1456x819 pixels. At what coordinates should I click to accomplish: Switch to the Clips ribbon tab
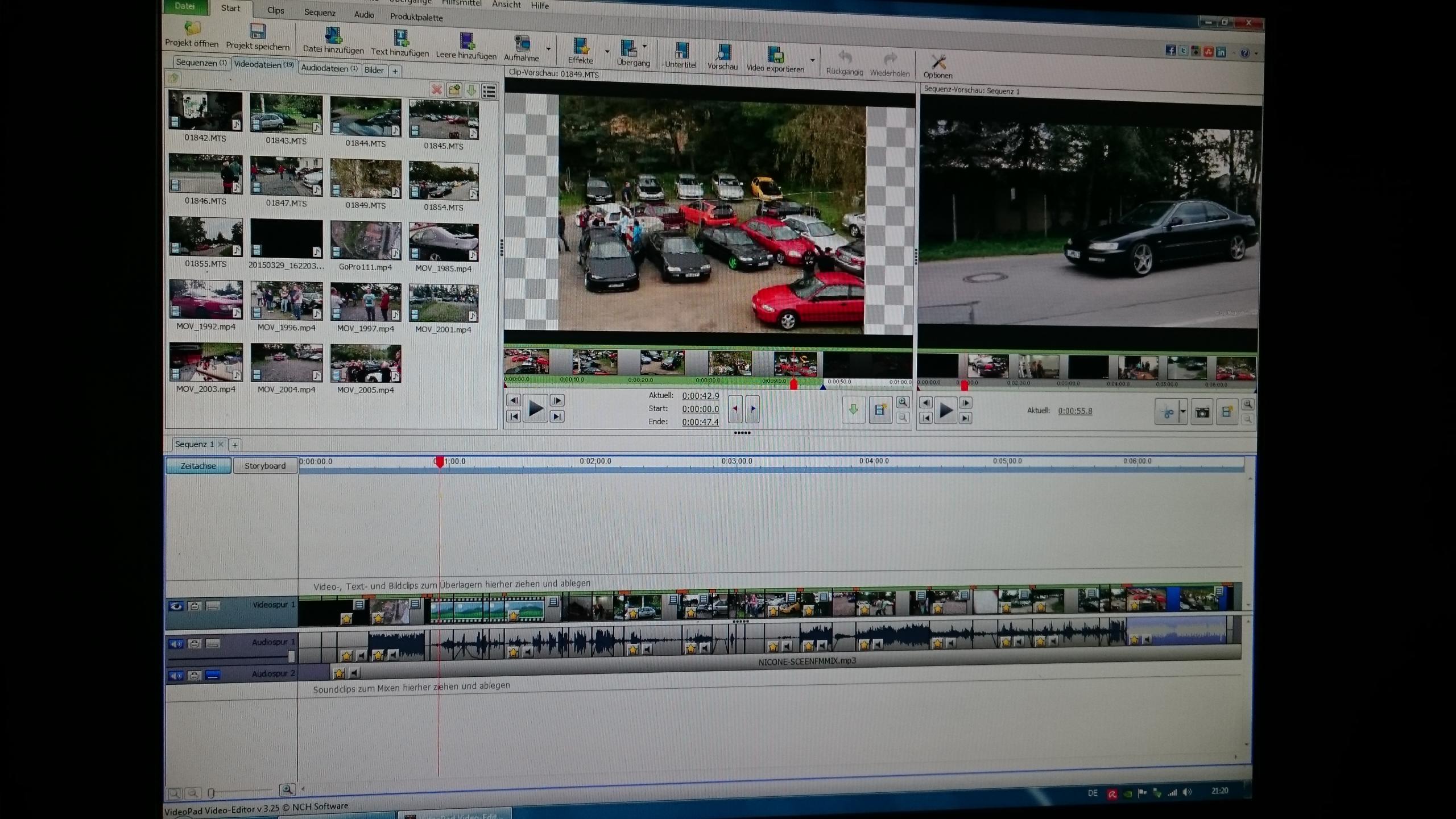coord(276,10)
